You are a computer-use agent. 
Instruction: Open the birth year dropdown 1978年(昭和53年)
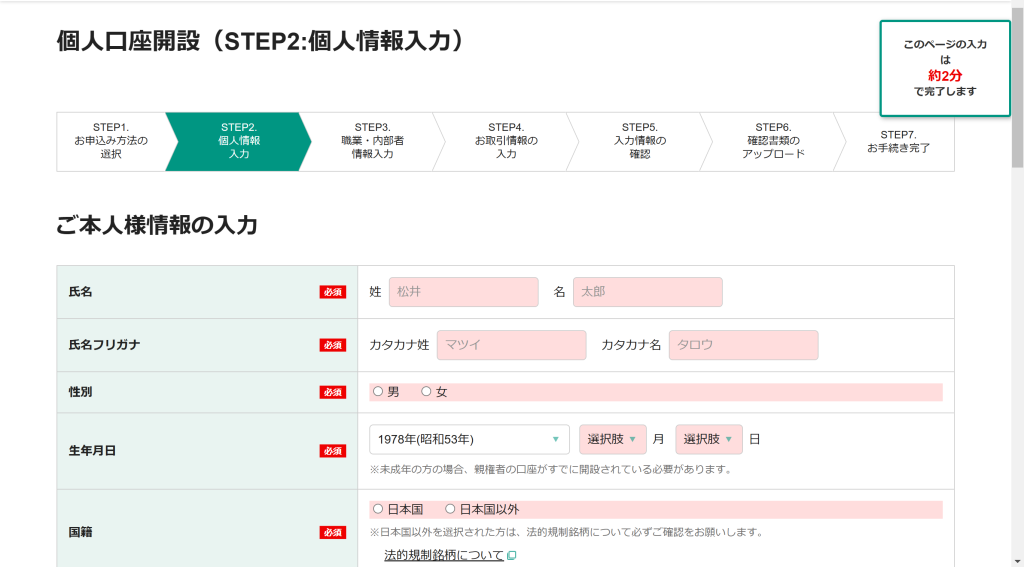(x=469, y=439)
